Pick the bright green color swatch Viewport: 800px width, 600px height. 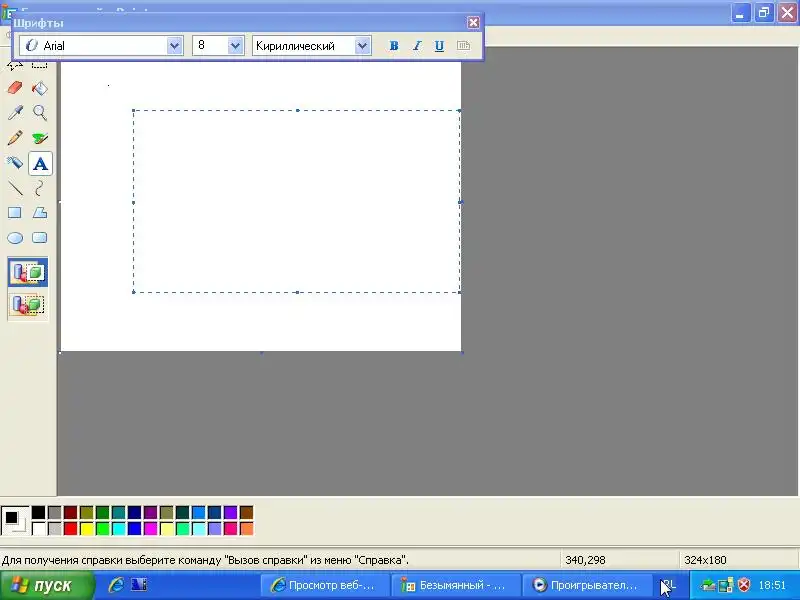click(103, 528)
